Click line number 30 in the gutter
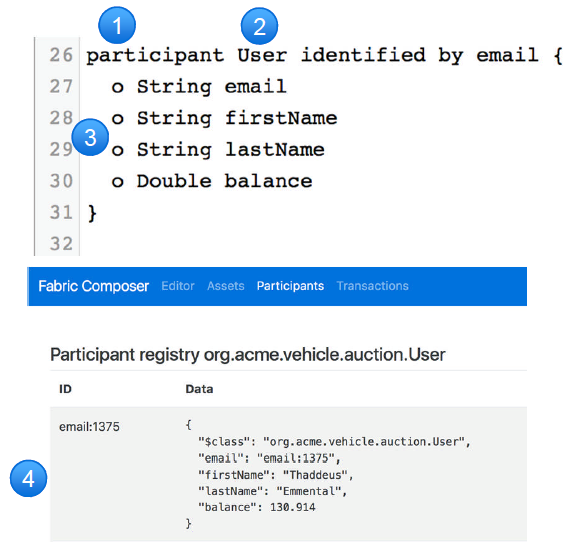 pos(61,181)
